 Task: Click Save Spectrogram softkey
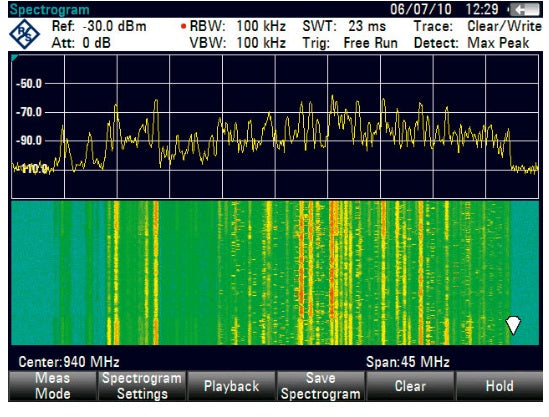click(x=320, y=386)
